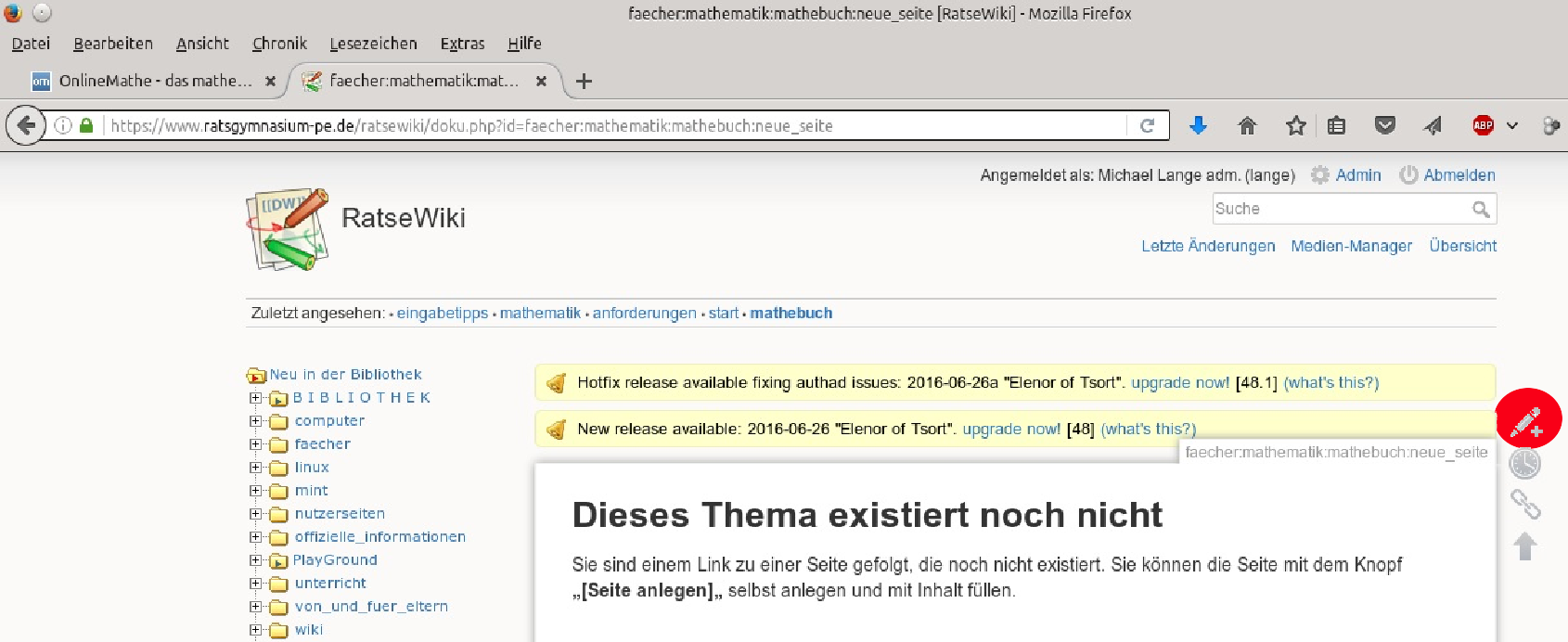Open the Lesezeichen menu
Viewport: 1568px width, 642px height.
pos(373,44)
